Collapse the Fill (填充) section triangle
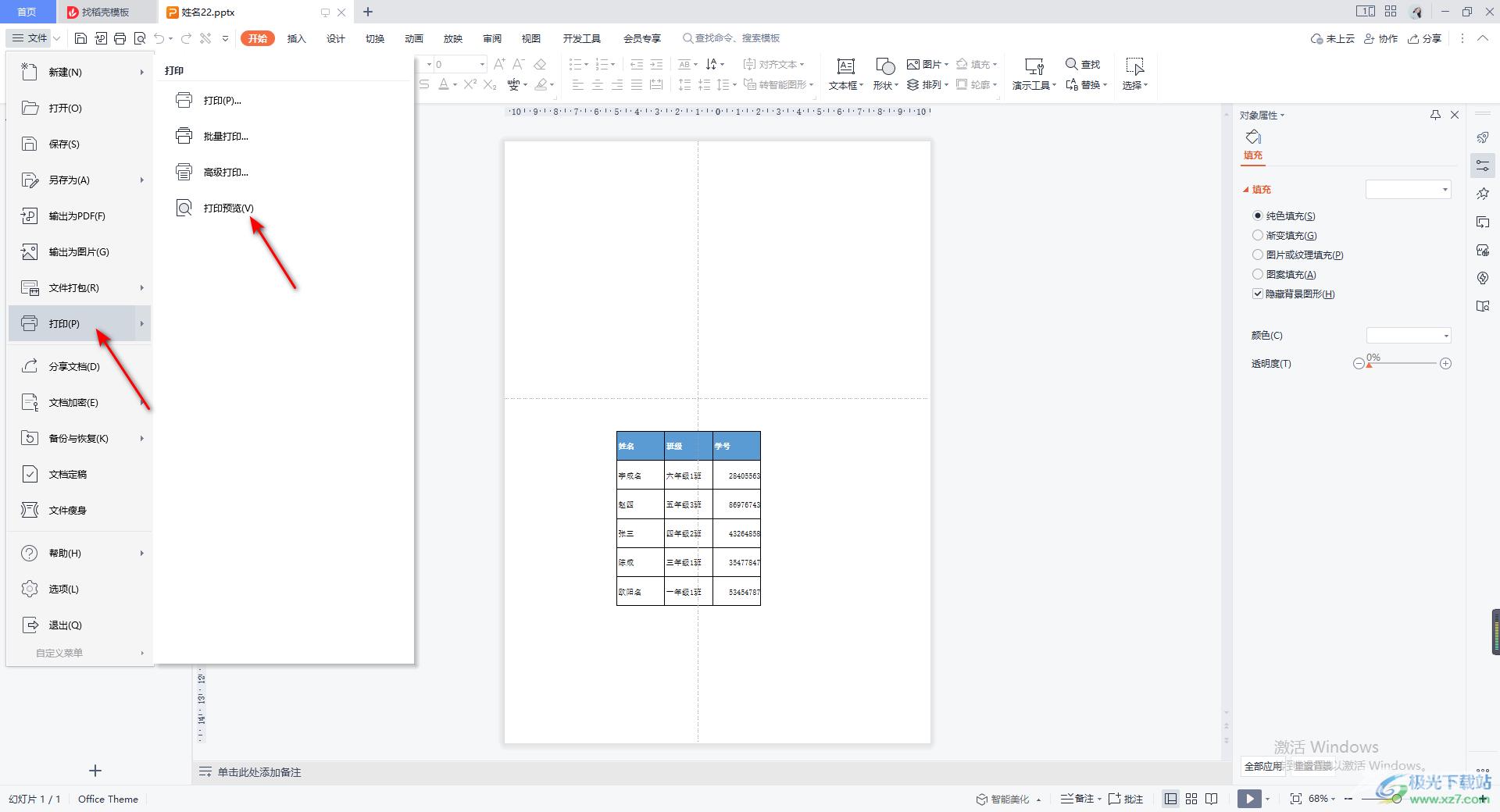Image resolution: width=1500 pixels, height=812 pixels. coord(1246,190)
